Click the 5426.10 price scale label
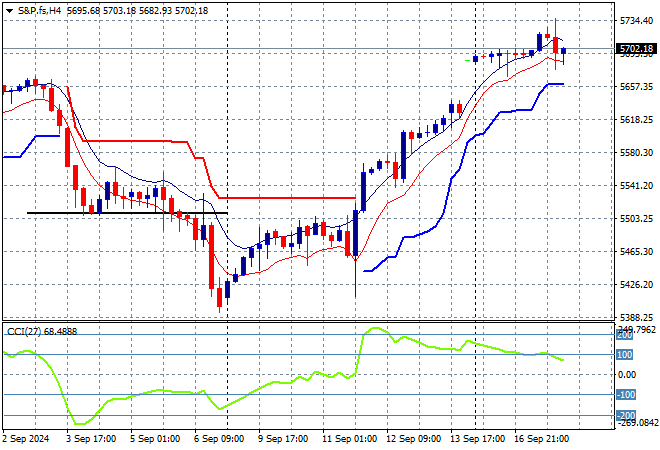The width and height of the screenshot is (660, 450). [638, 285]
